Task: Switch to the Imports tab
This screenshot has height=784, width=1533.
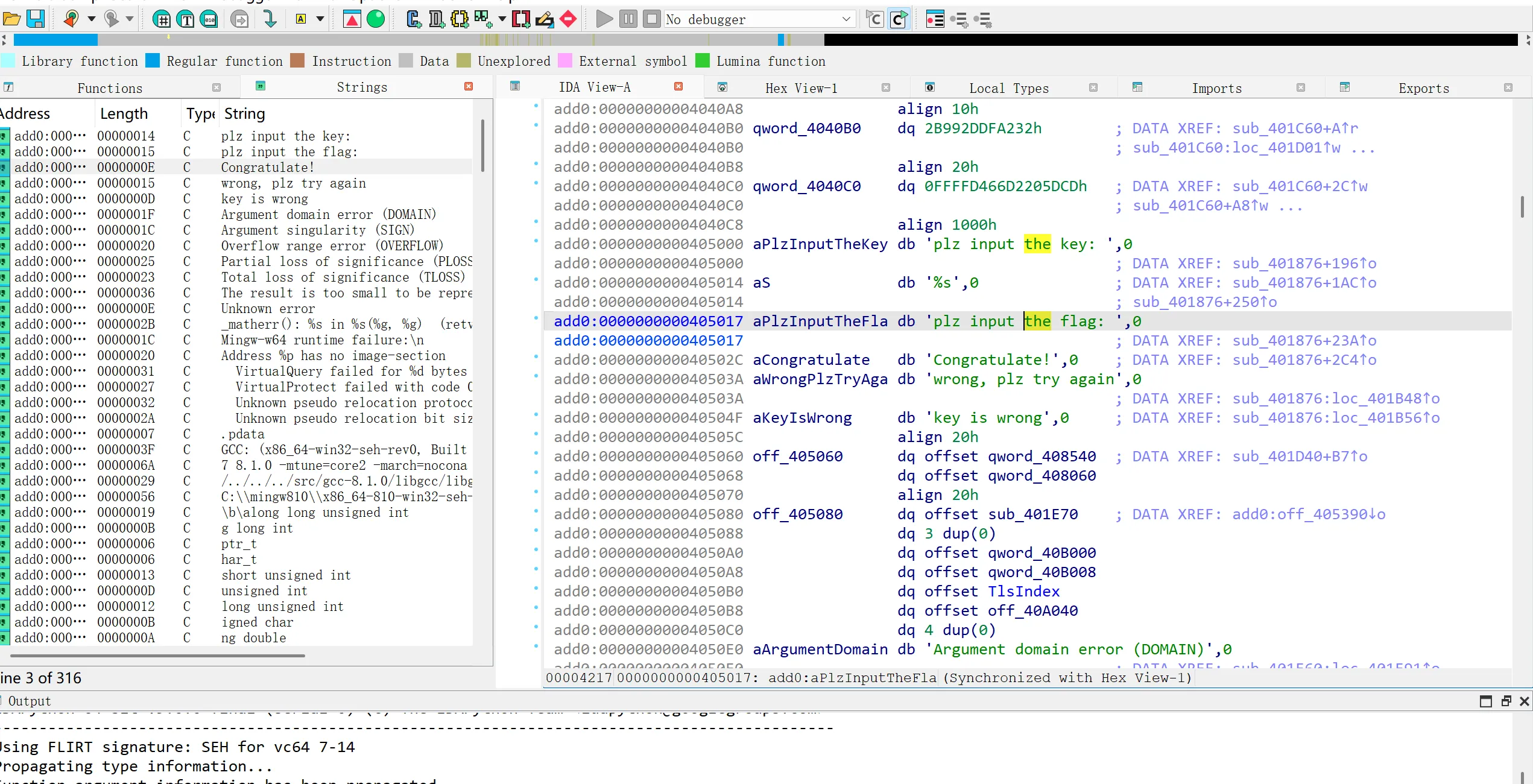Action: (1216, 88)
